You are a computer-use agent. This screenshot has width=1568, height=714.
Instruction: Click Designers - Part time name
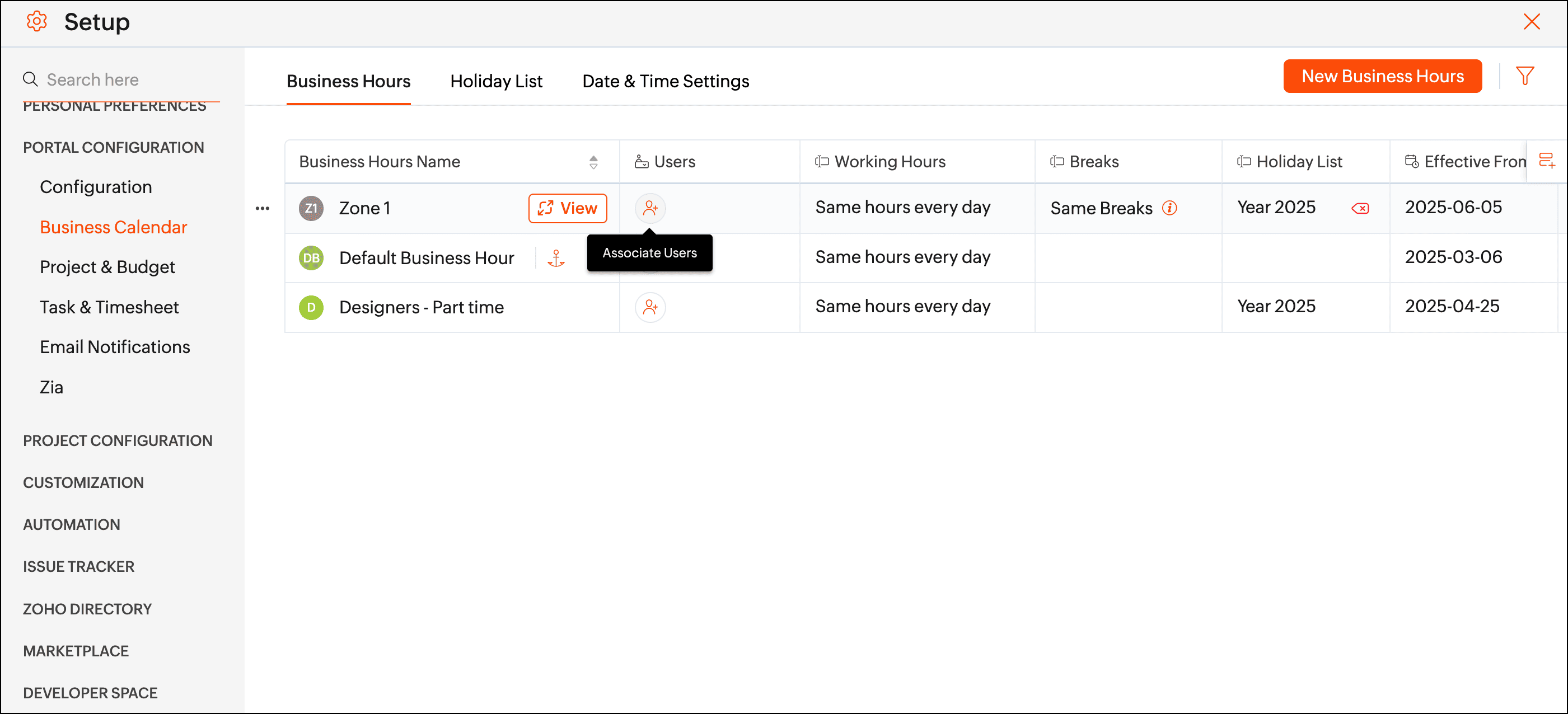tap(421, 307)
